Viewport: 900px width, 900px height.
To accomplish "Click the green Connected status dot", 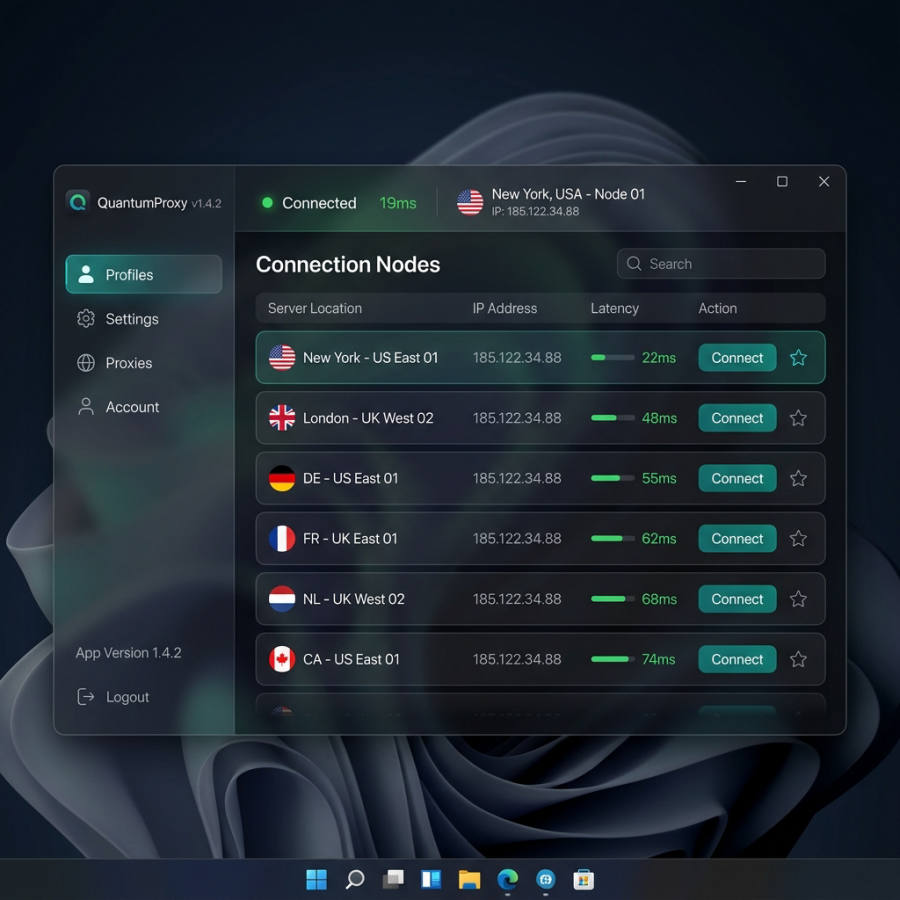I will point(267,203).
